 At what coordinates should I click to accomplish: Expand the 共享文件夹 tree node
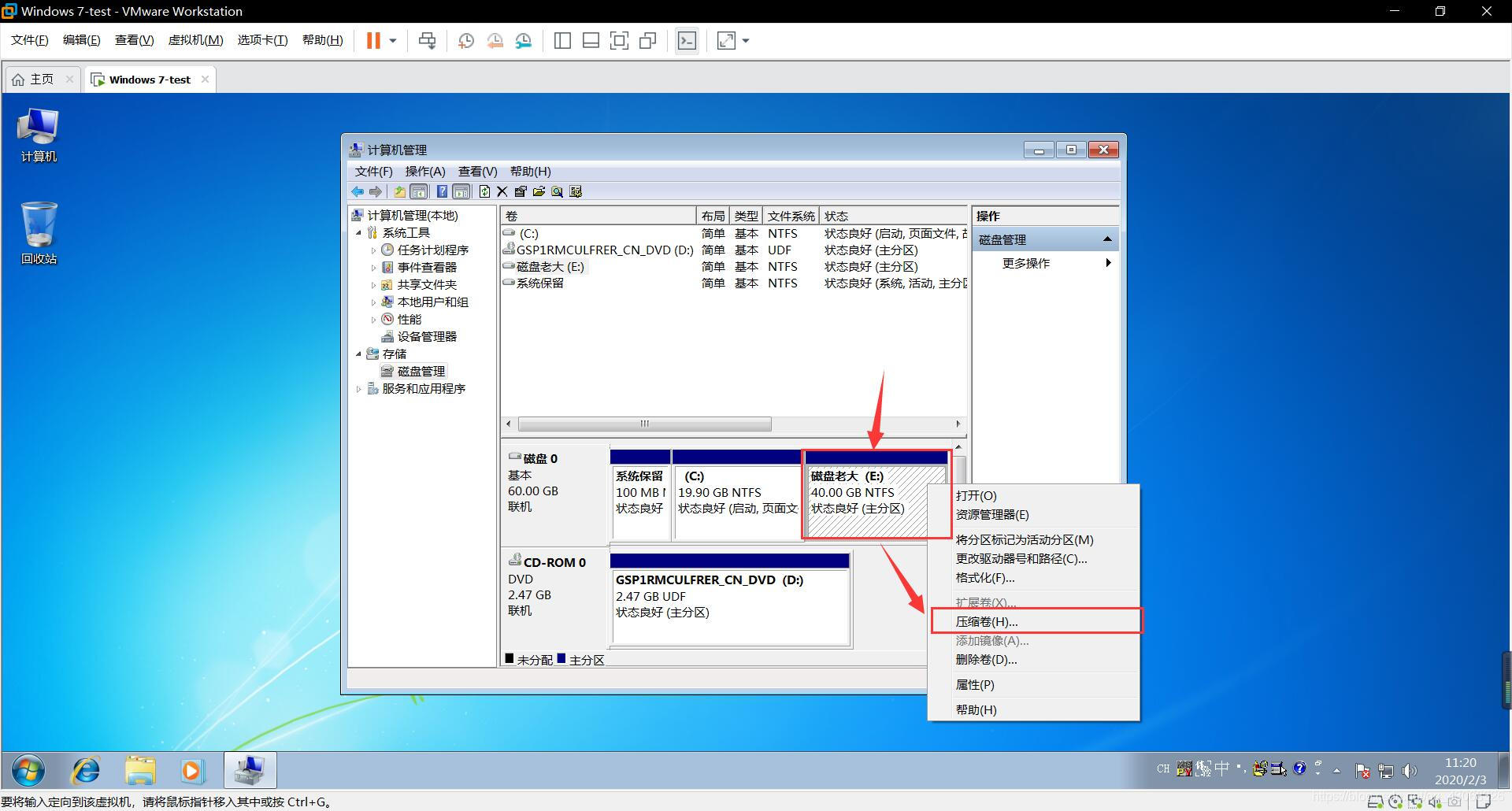[x=373, y=285]
